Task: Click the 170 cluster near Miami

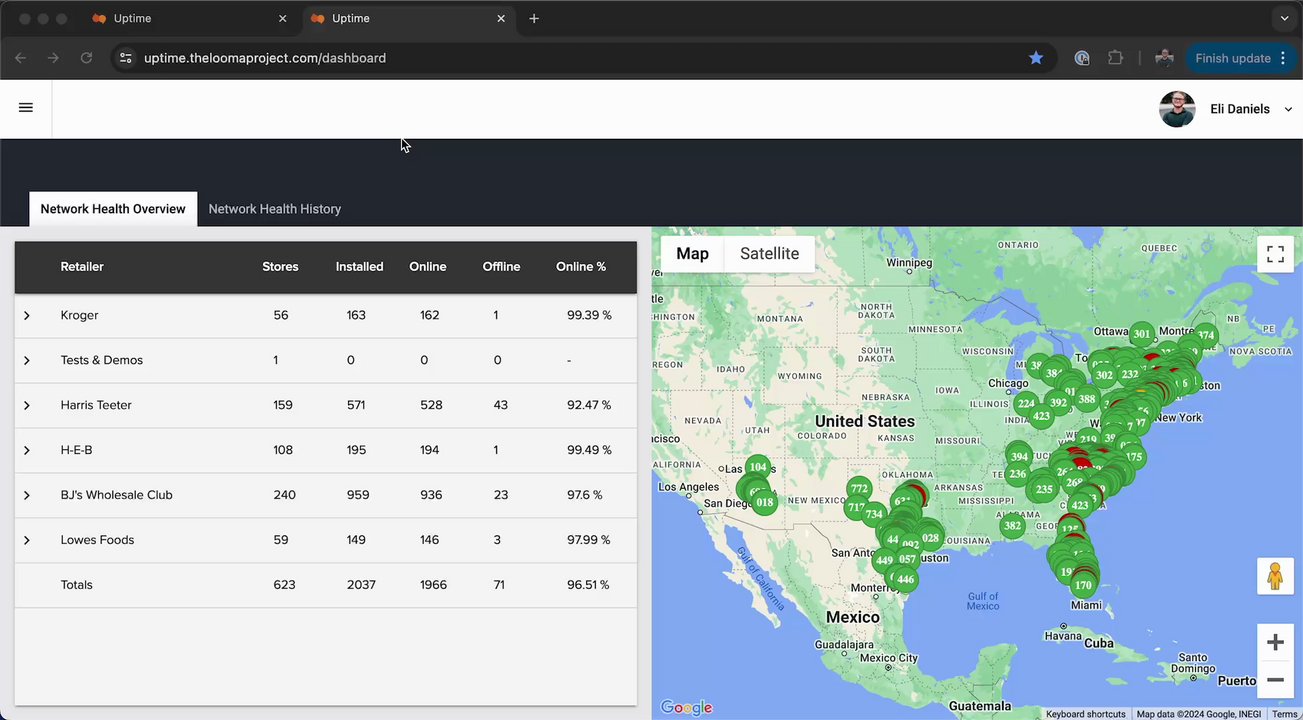Action: coord(1083,585)
